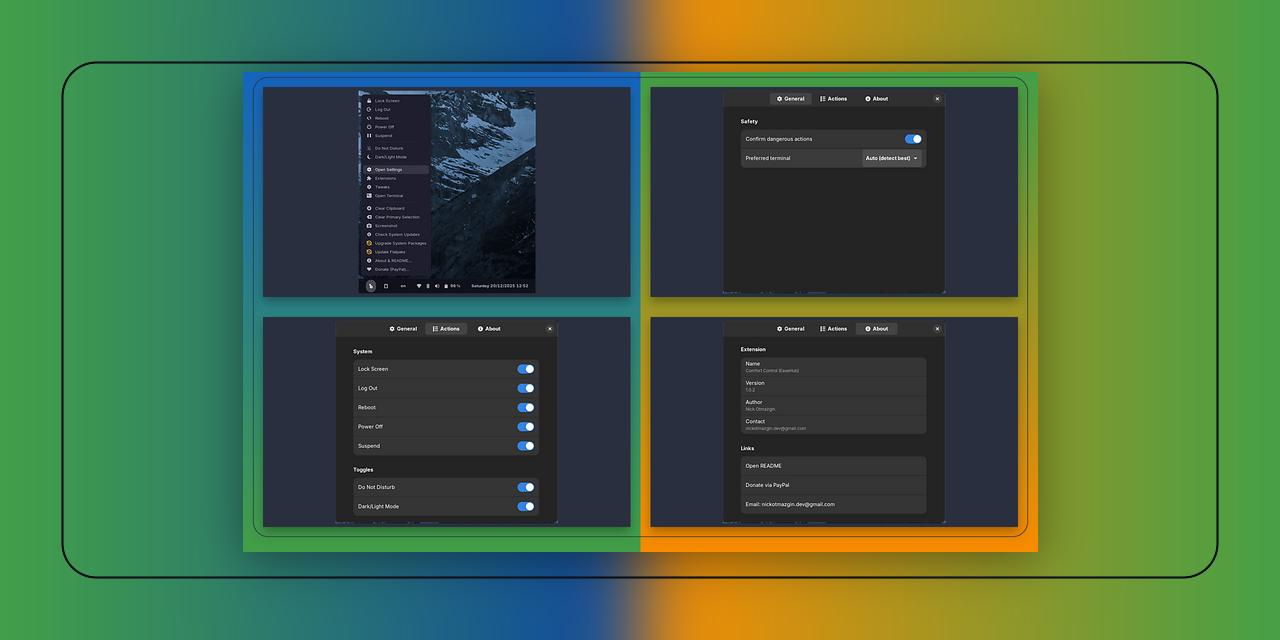Click the Extensions puzzle-piece icon

pyautogui.click(x=369, y=177)
